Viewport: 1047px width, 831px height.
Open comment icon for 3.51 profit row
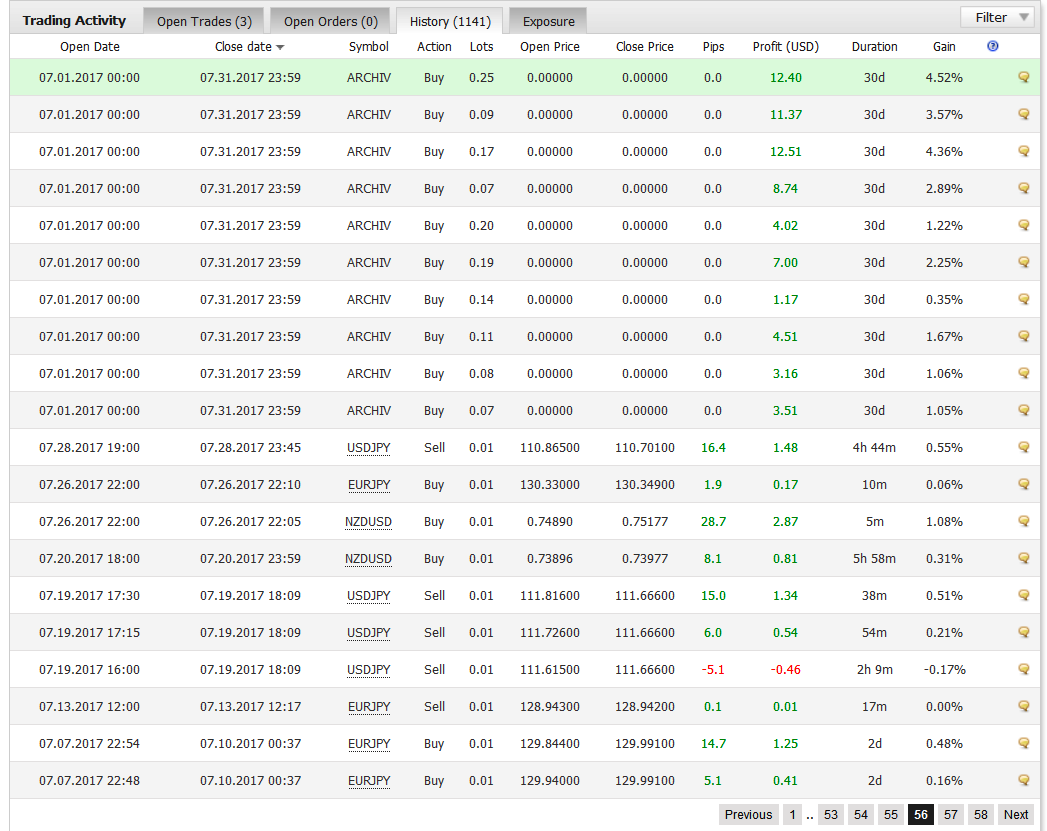(1023, 410)
